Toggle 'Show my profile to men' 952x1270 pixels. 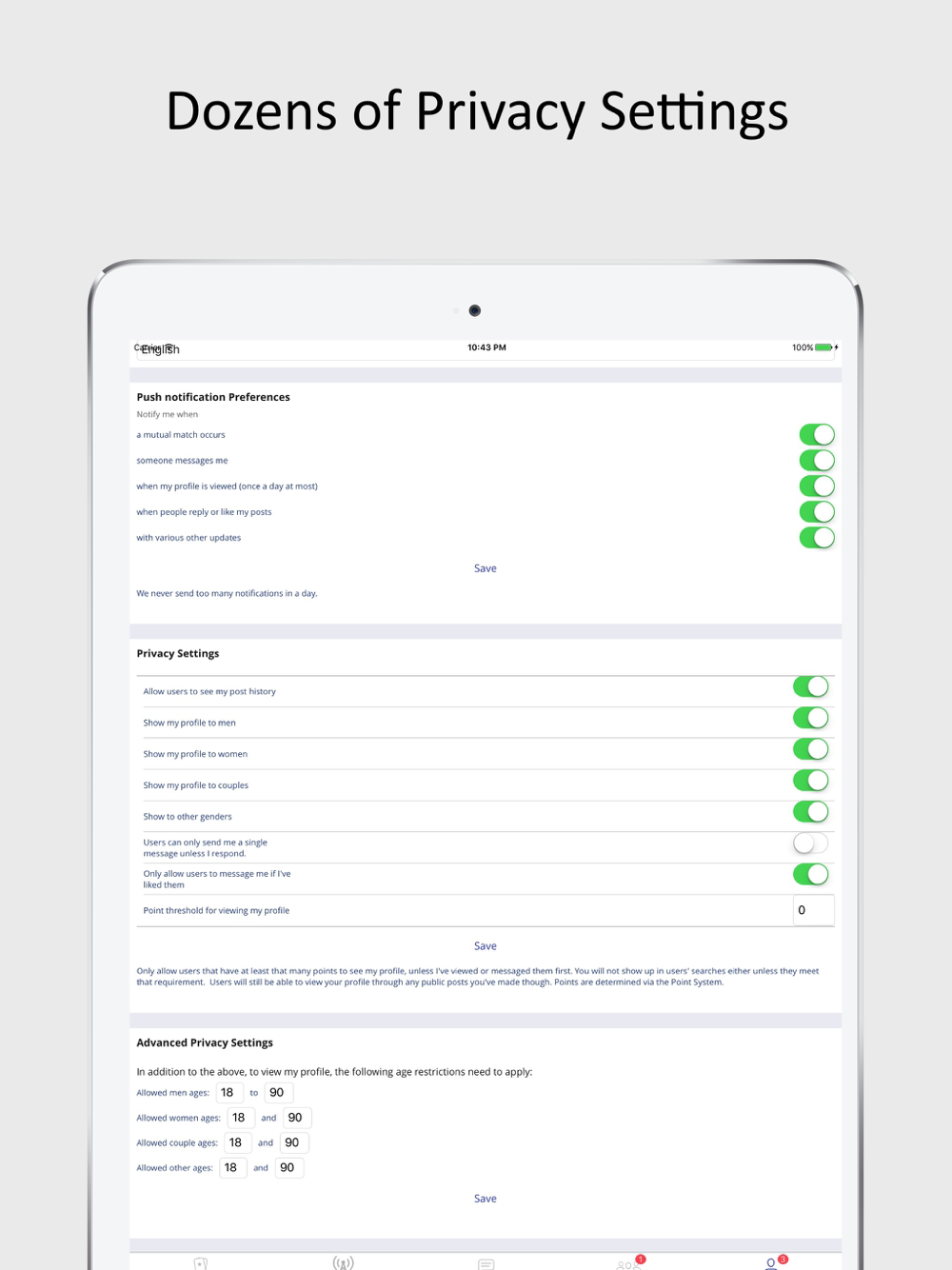pos(811,718)
